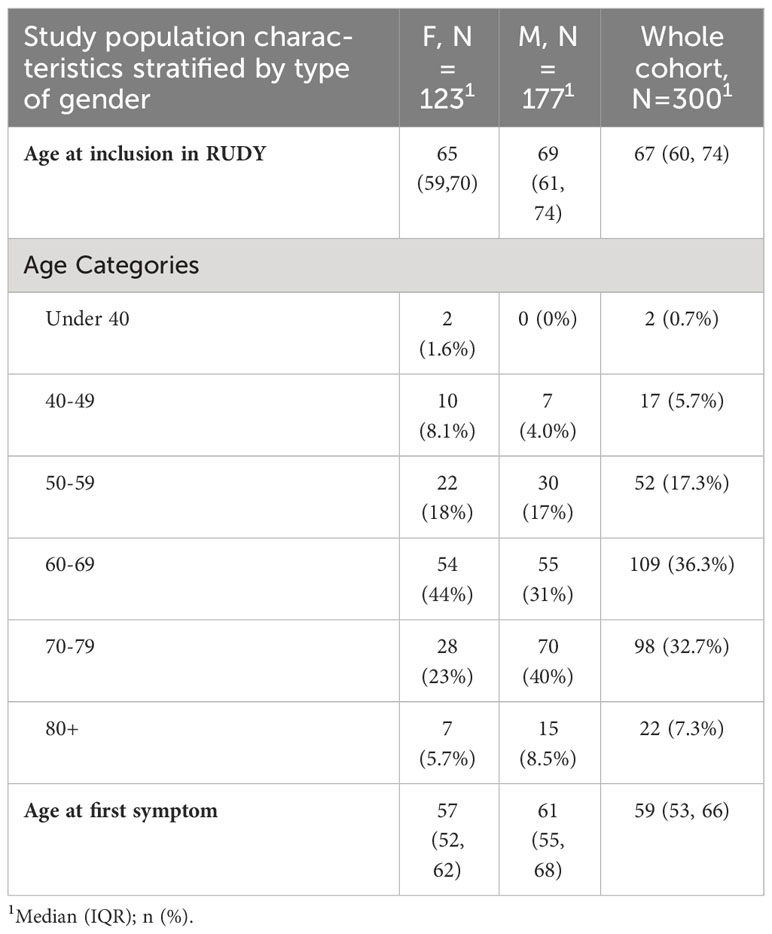Click the '0 (0%)' male under 40 cell

[547, 319]
